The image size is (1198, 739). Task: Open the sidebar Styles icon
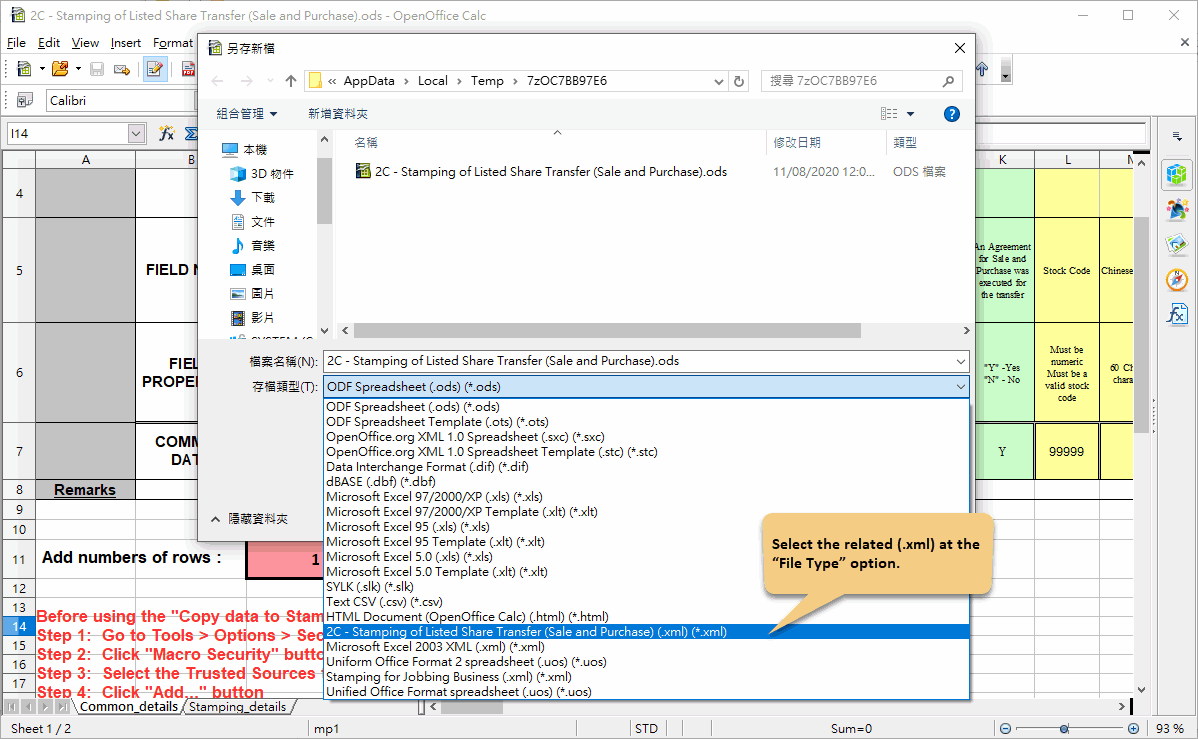[x=1177, y=209]
